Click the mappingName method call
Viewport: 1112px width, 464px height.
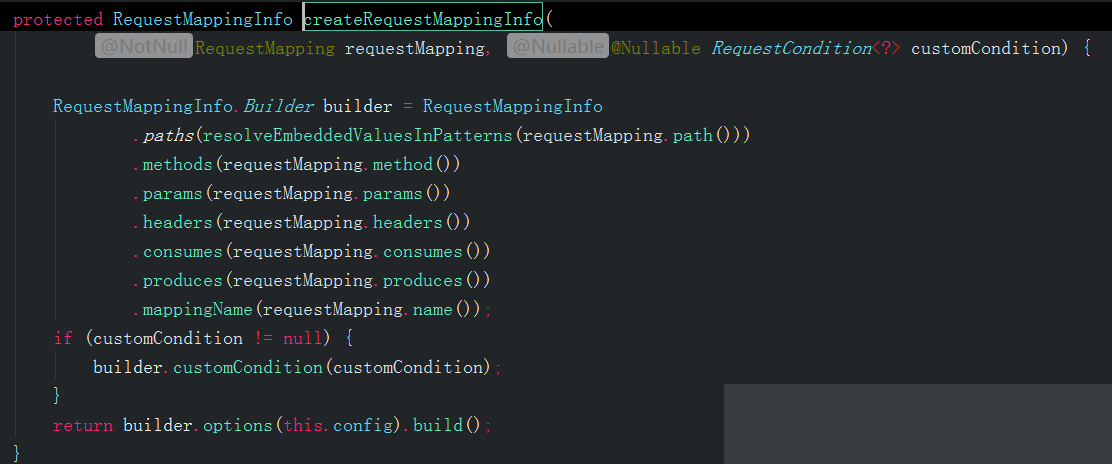pyautogui.click(x=197, y=309)
